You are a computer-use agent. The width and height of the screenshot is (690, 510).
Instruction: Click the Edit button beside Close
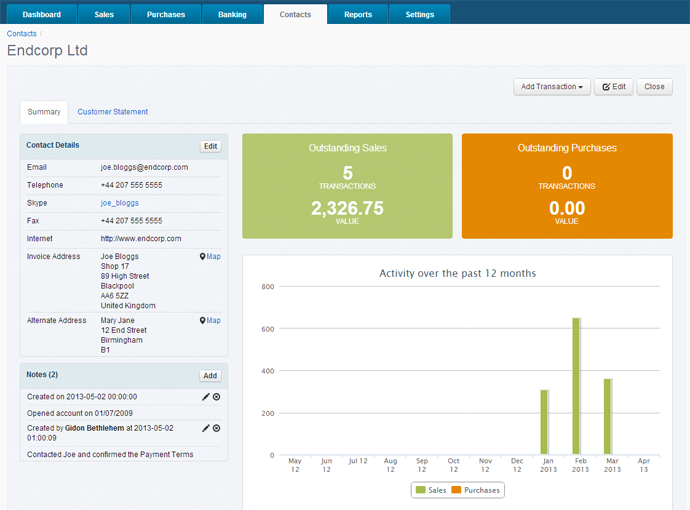tap(614, 87)
